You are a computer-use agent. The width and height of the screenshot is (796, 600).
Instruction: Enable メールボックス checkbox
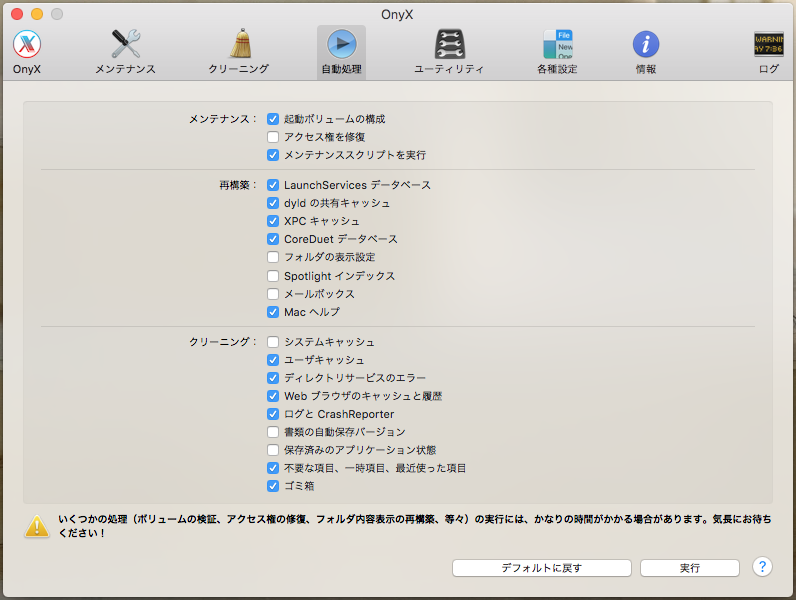coord(273,294)
